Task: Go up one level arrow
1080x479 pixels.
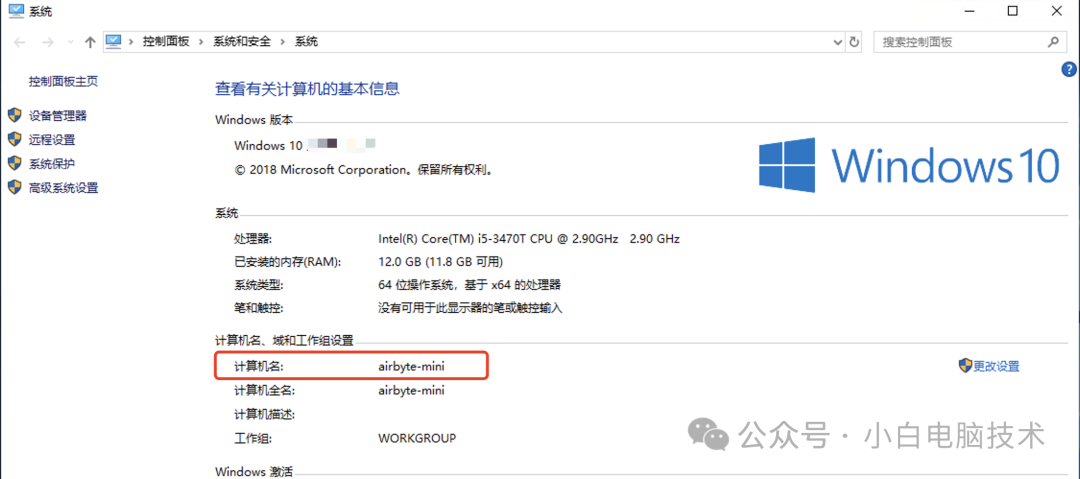Action: point(90,42)
